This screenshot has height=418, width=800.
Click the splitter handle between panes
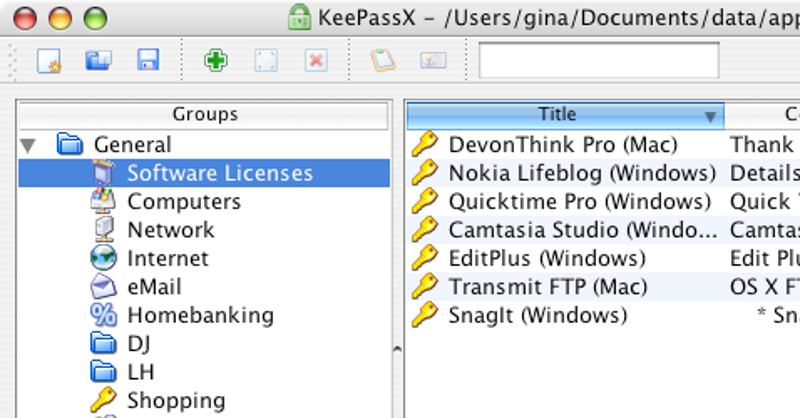(x=397, y=349)
